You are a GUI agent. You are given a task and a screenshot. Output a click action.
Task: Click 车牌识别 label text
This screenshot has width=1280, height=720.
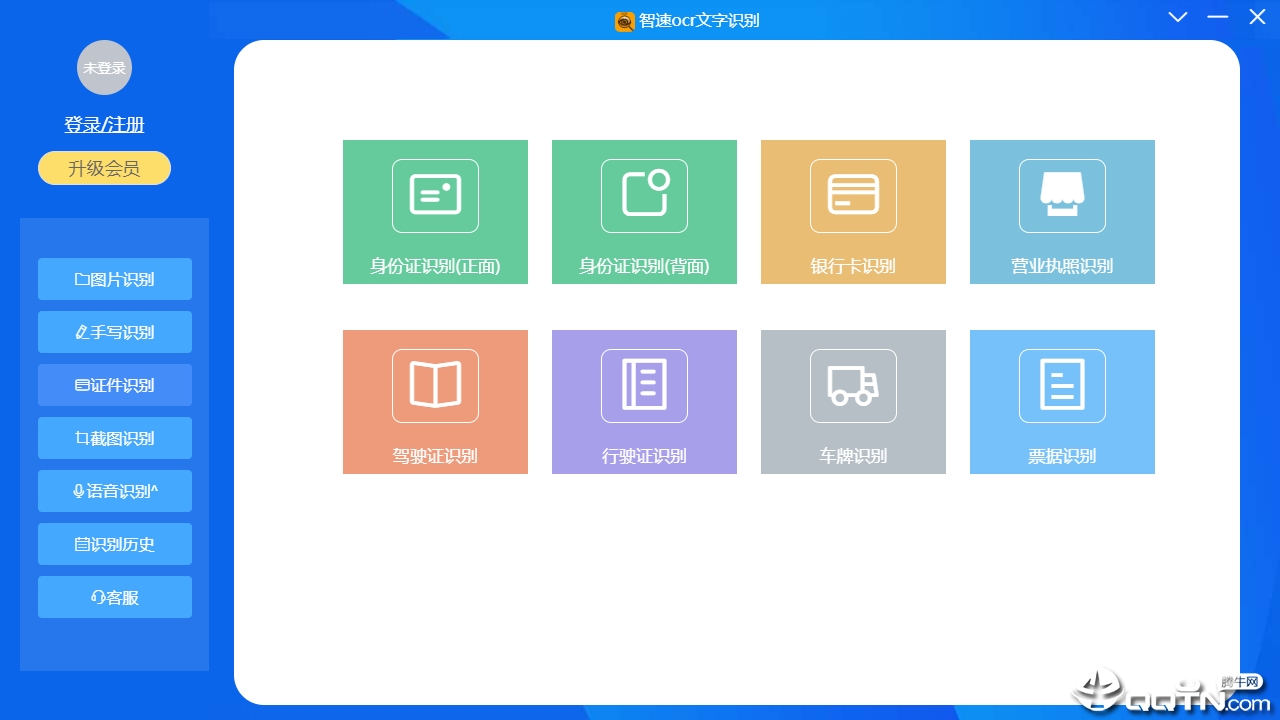point(853,456)
